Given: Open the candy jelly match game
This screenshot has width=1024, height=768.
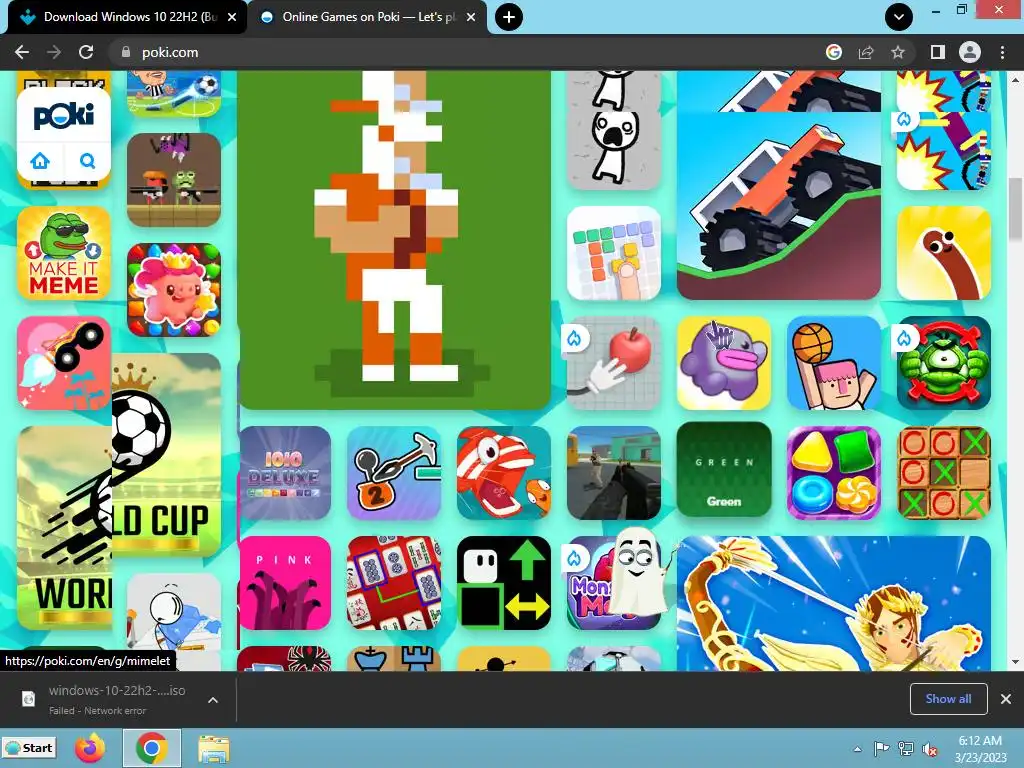Looking at the screenshot, I should click(834, 473).
